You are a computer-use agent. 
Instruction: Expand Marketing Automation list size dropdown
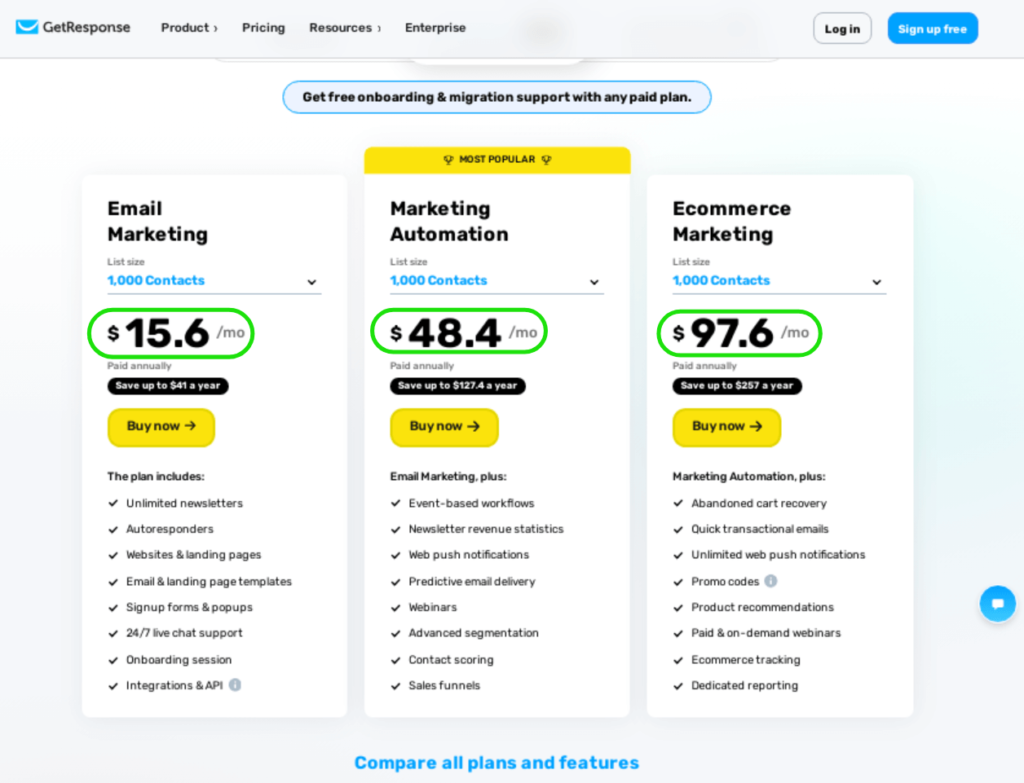tap(496, 281)
